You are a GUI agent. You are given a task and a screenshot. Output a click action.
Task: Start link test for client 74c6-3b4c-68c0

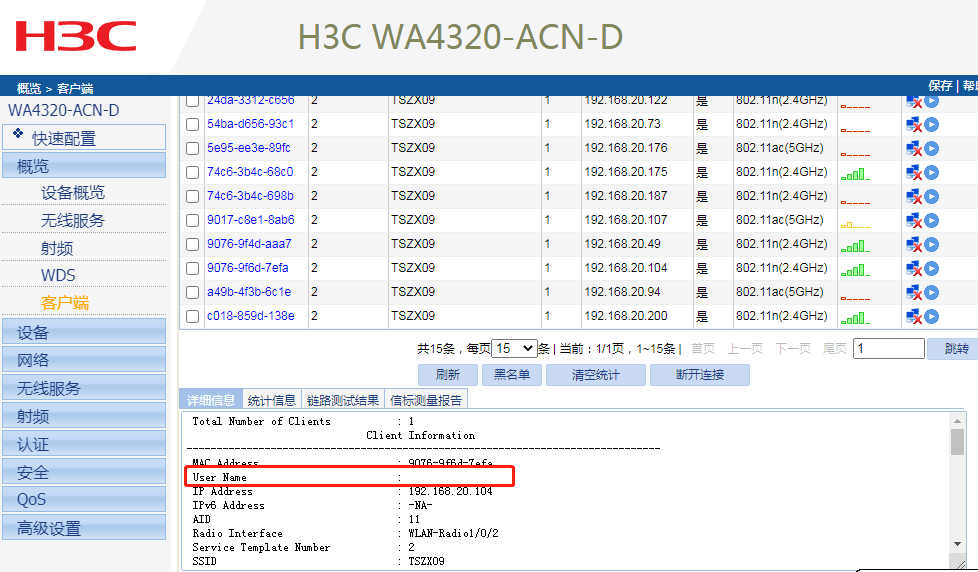(x=931, y=172)
